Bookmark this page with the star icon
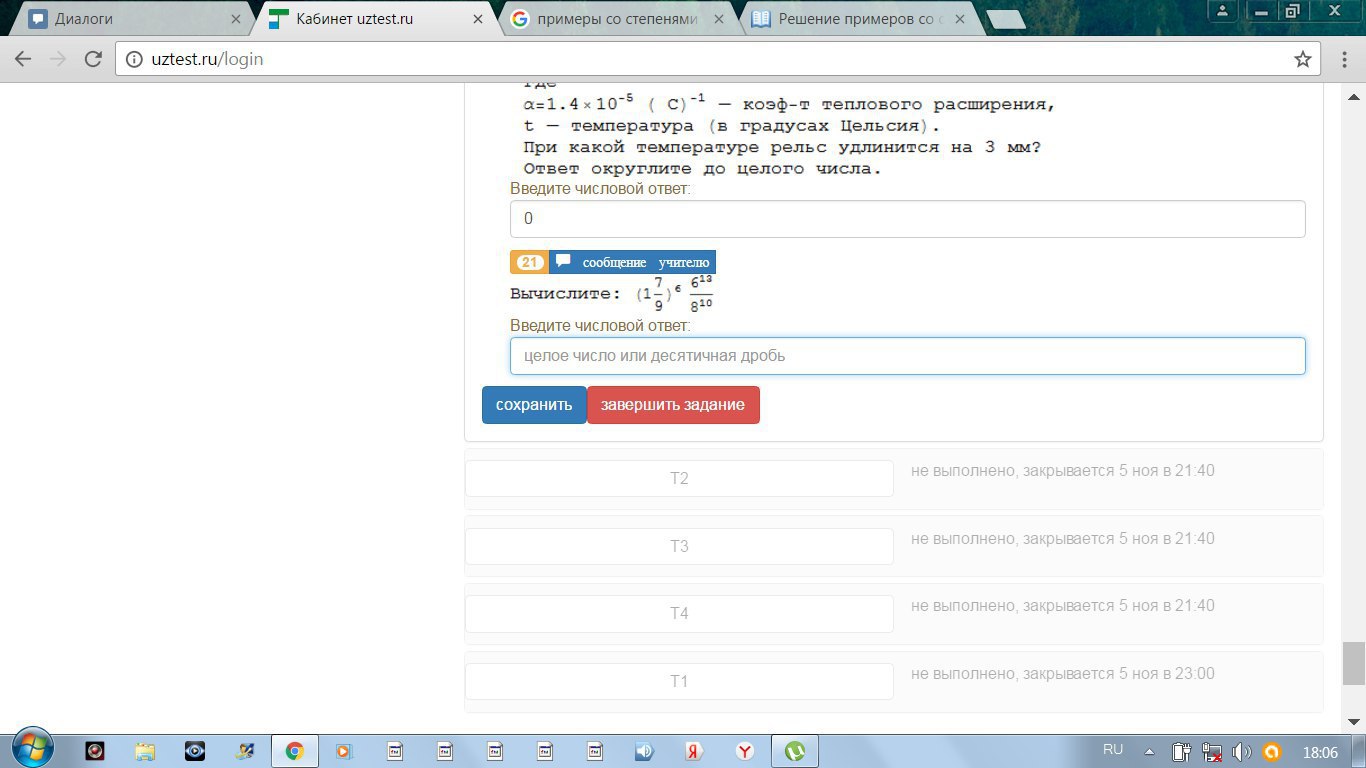1366x768 pixels. click(1302, 59)
